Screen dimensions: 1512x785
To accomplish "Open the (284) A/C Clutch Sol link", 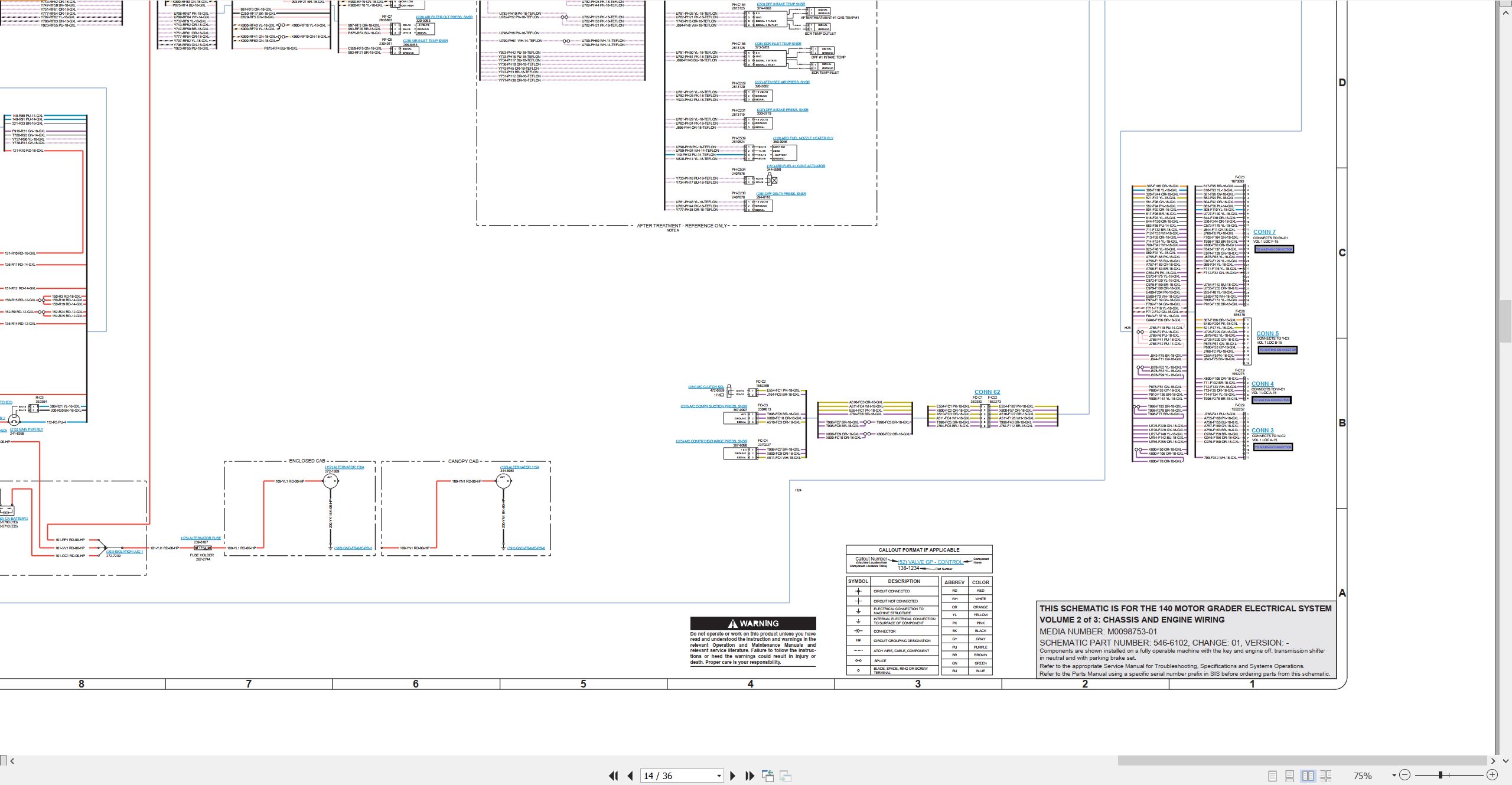I will (706, 387).
